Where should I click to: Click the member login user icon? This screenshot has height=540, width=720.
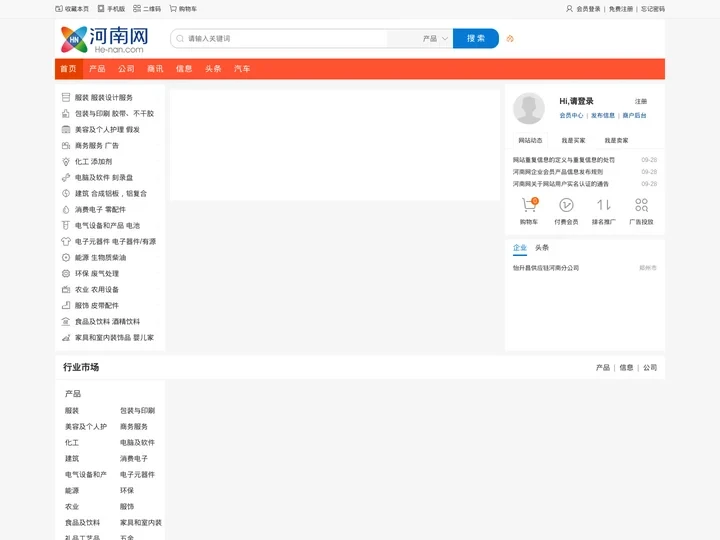click(x=569, y=9)
